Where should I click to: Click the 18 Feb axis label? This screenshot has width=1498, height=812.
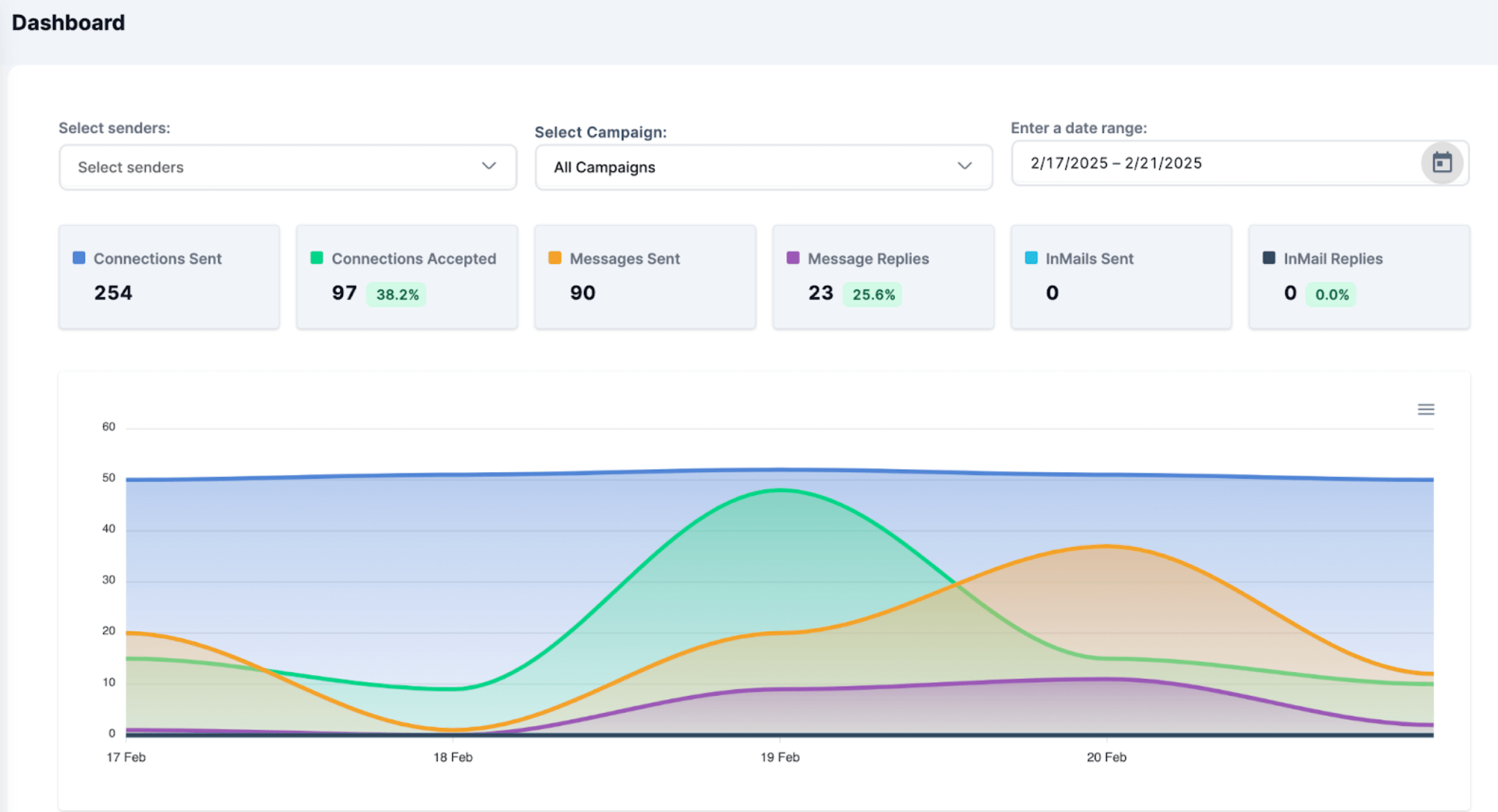(453, 757)
